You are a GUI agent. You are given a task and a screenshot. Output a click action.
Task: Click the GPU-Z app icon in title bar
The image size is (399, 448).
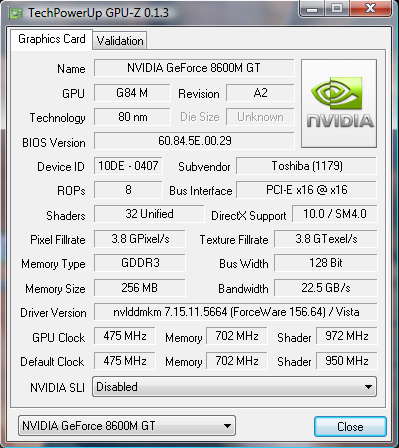(x=16, y=13)
